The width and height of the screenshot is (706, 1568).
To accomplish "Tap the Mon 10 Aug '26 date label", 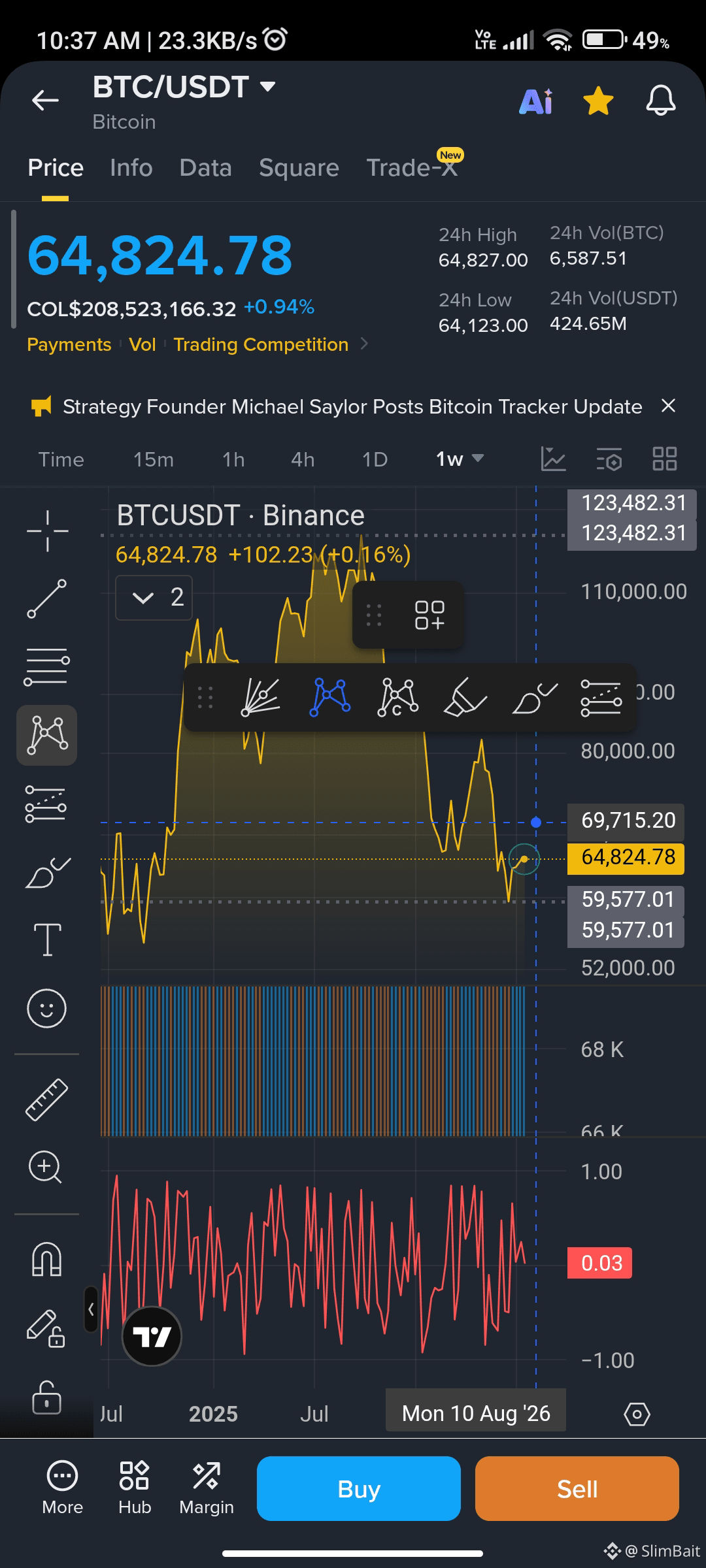I will (476, 1413).
